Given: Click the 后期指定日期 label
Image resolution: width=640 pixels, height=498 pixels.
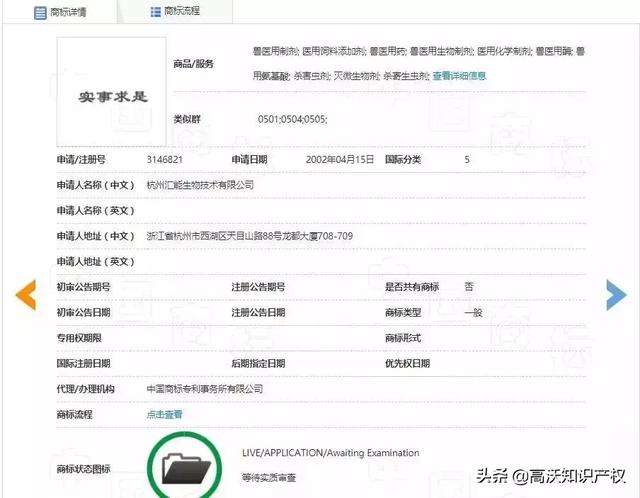Looking at the screenshot, I should click(x=258, y=363).
